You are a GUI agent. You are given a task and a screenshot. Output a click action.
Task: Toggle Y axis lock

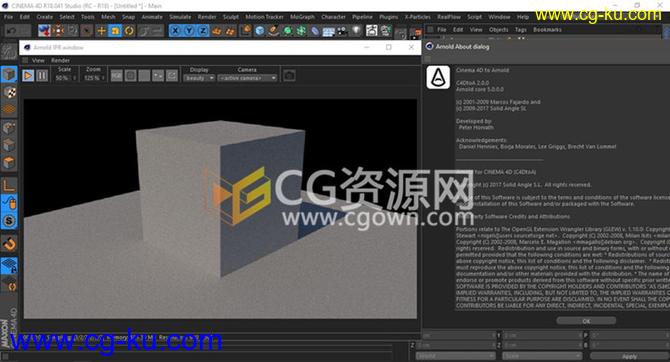tap(189, 30)
